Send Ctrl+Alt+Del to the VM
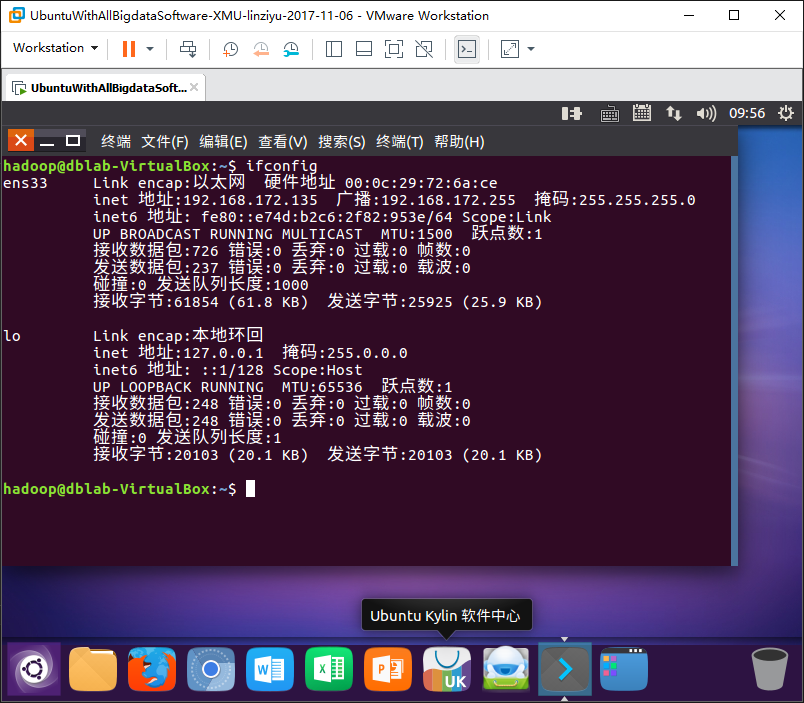Image resolution: width=804 pixels, height=703 pixels. [188, 49]
